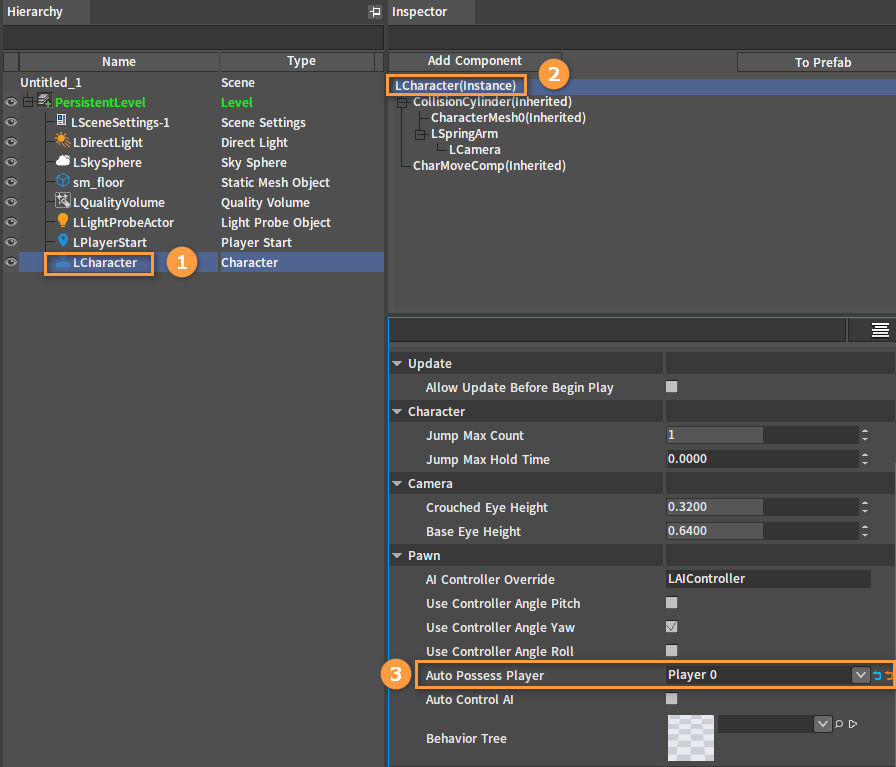Click the Name column header

pyautogui.click(x=119, y=61)
